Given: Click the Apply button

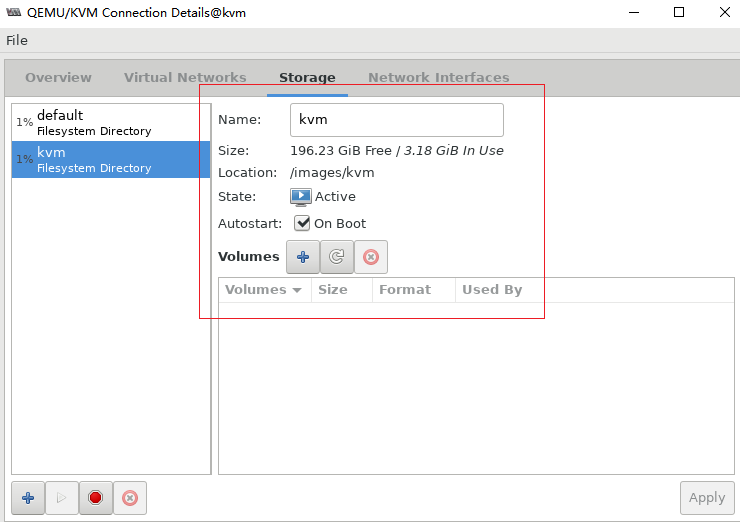Looking at the screenshot, I should coord(707,497).
